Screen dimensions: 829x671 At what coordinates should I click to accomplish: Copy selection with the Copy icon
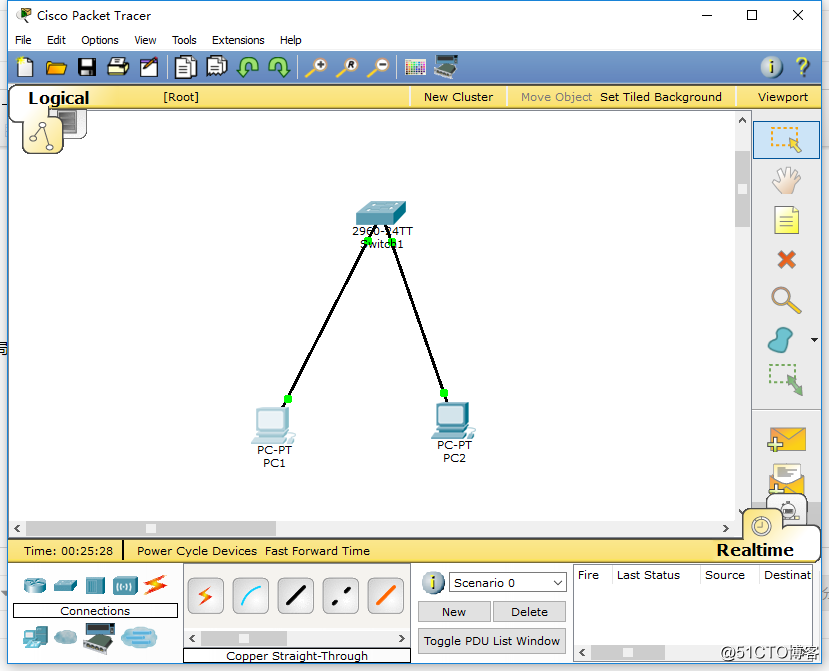186,67
